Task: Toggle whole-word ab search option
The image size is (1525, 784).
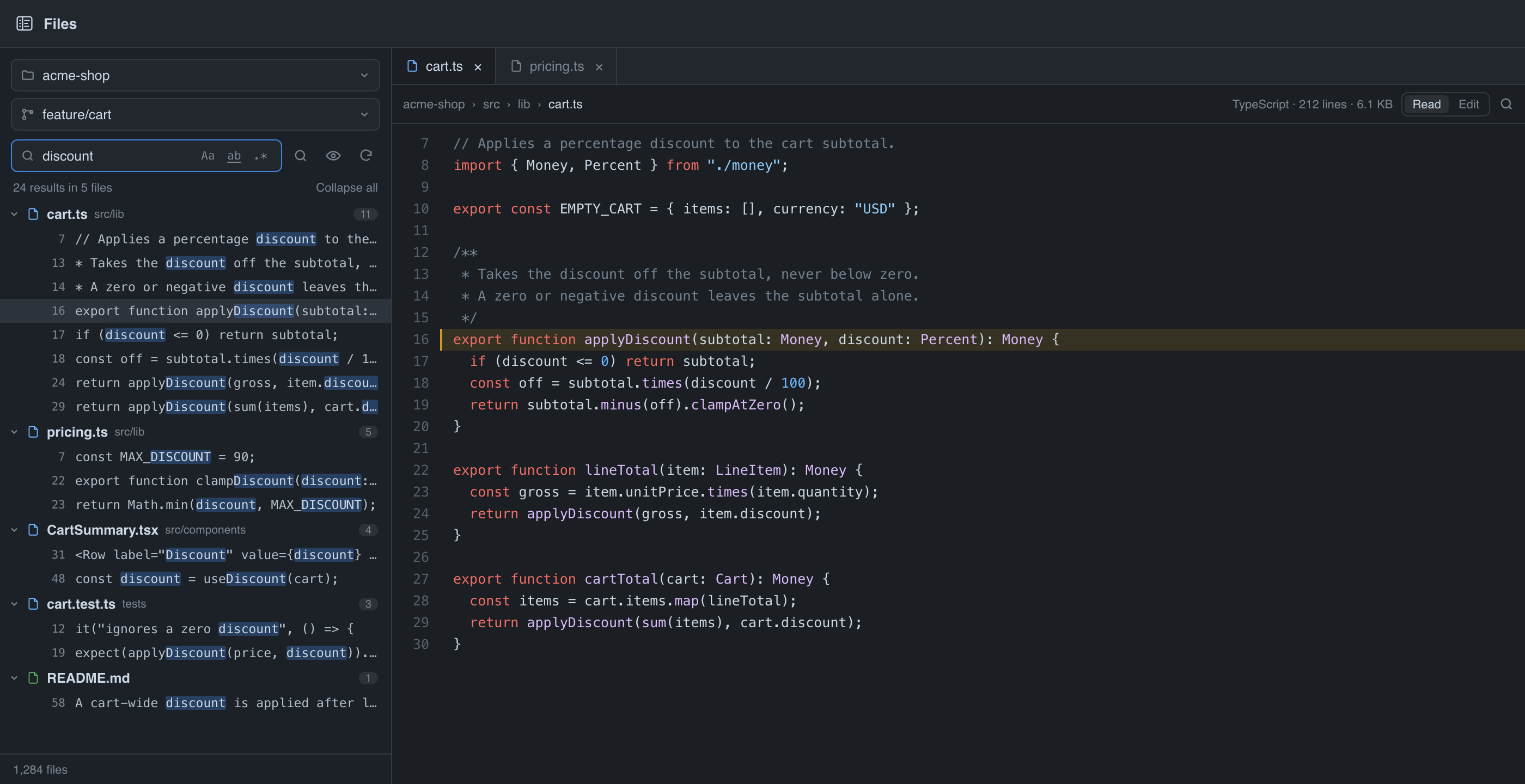Action: (234, 156)
